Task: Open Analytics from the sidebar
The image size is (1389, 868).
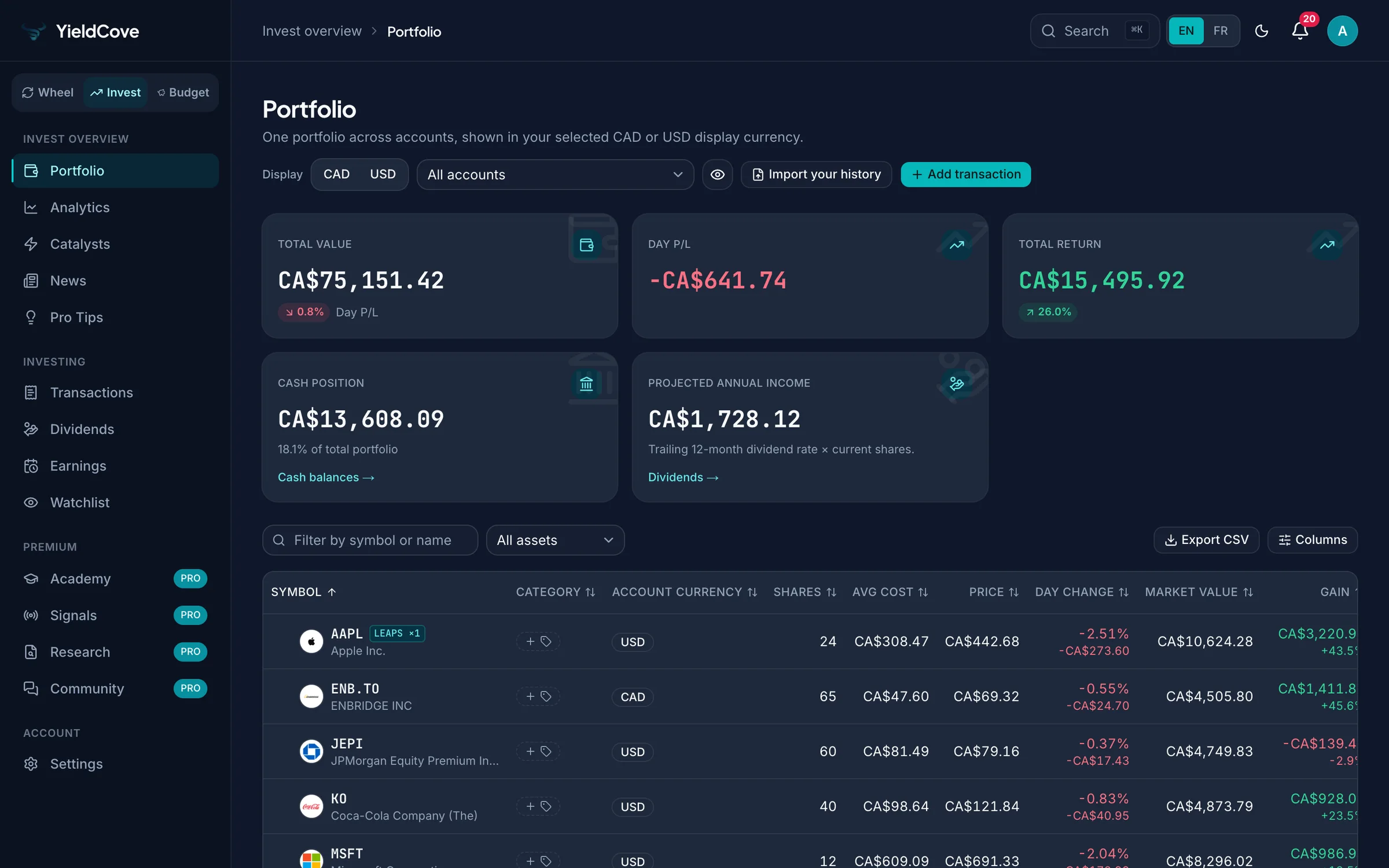Action: (115, 207)
